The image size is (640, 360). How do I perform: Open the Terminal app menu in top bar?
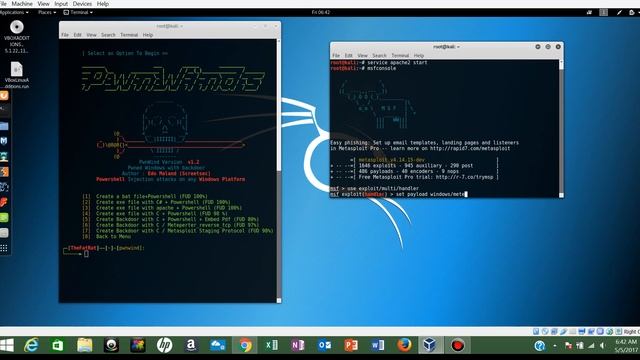pos(78,12)
